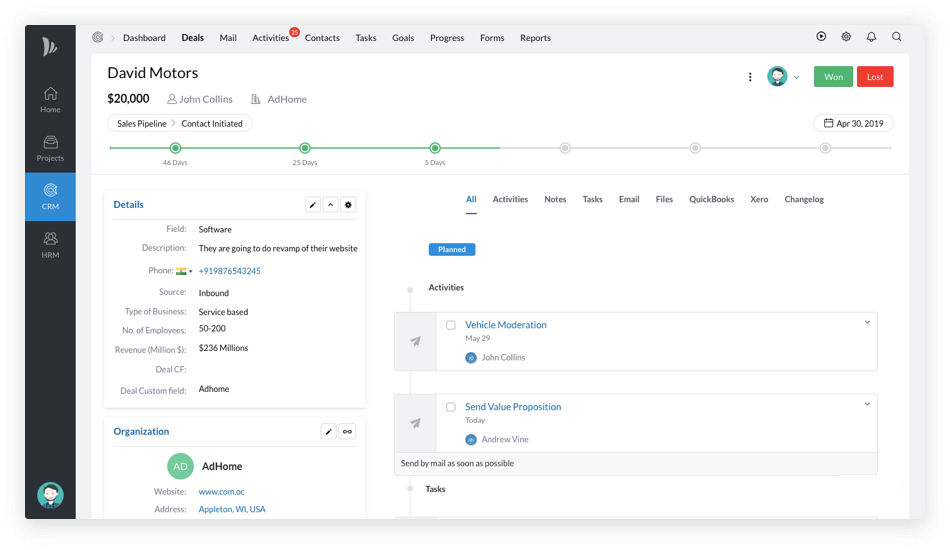This screenshot has height=550, width=950.
Task: Open search magnifier in top bar
Action: tap(897, 37)
